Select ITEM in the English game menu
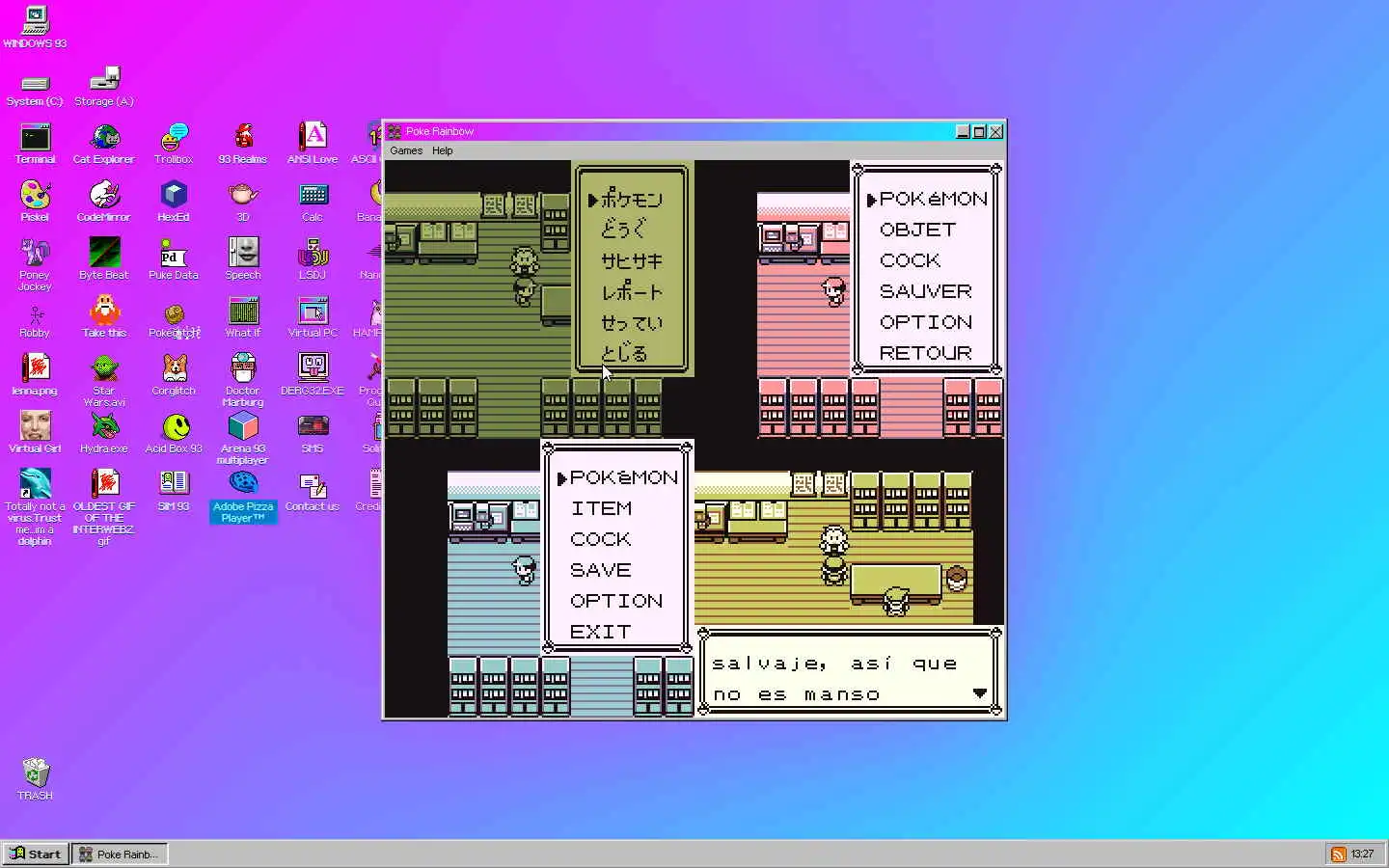 pos(601,508)
